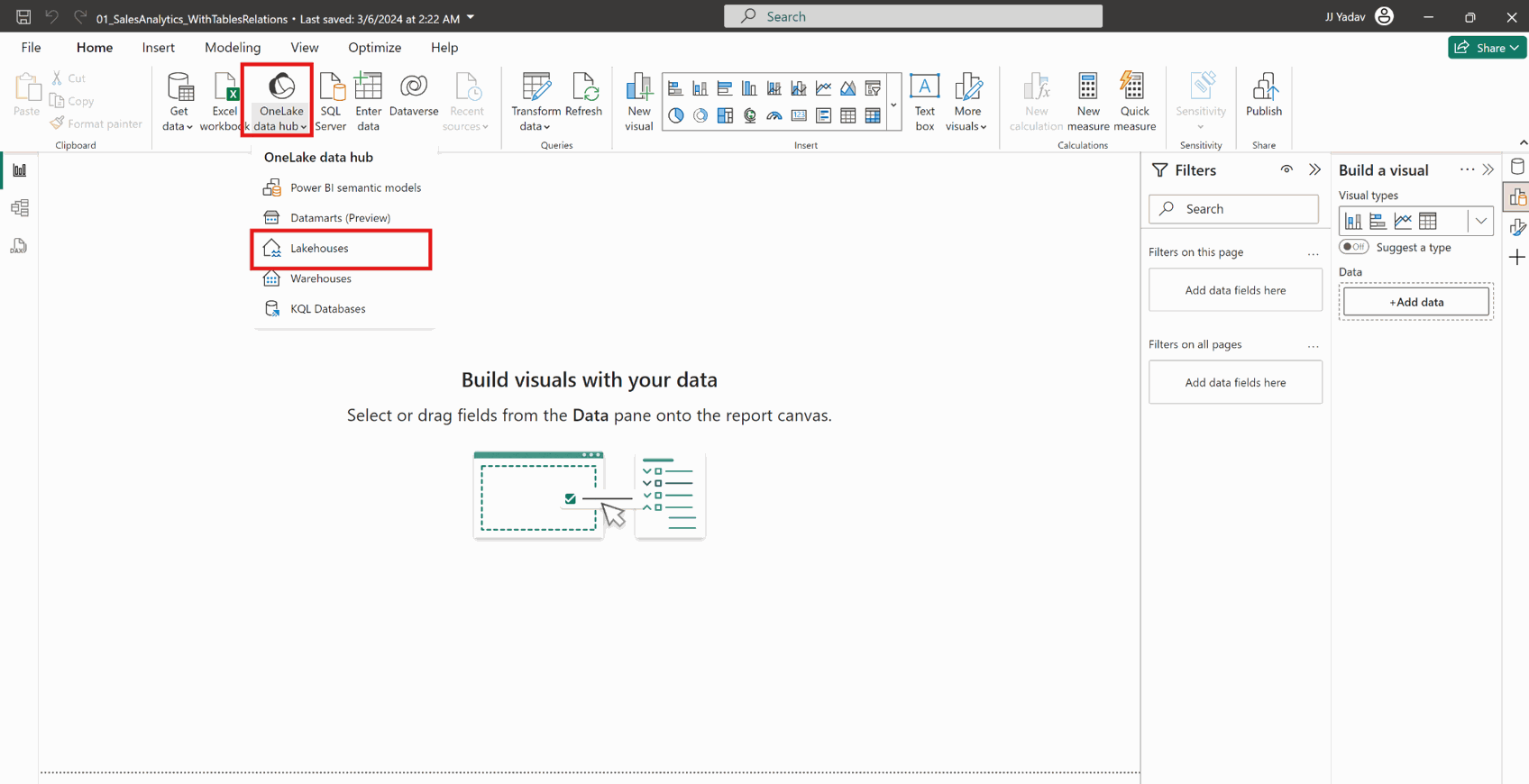Open the Format visual paintbrush pane
This screenshot has height=784, width=1529.
(1517, 227)
